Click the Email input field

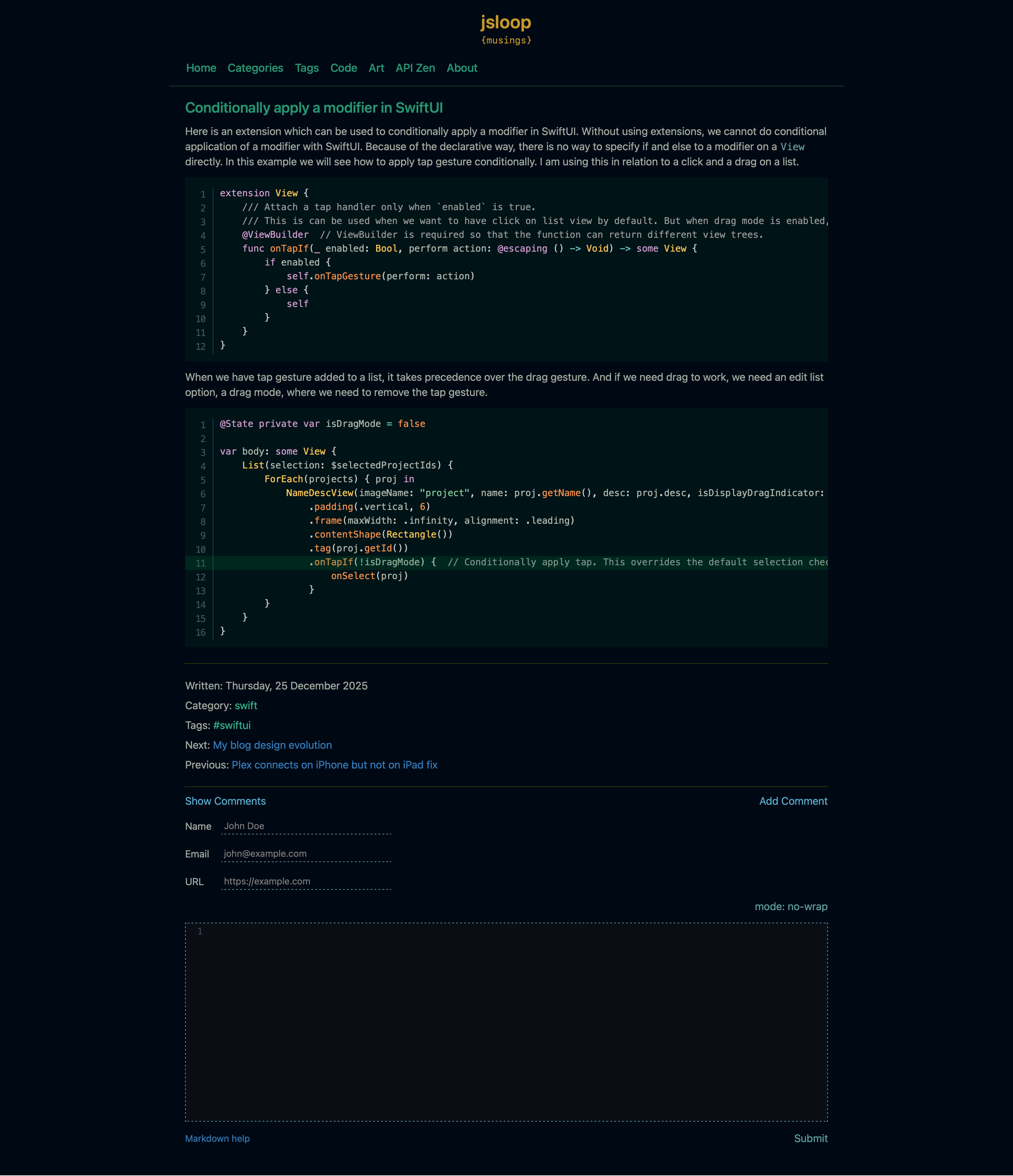[x=306, y=854]
